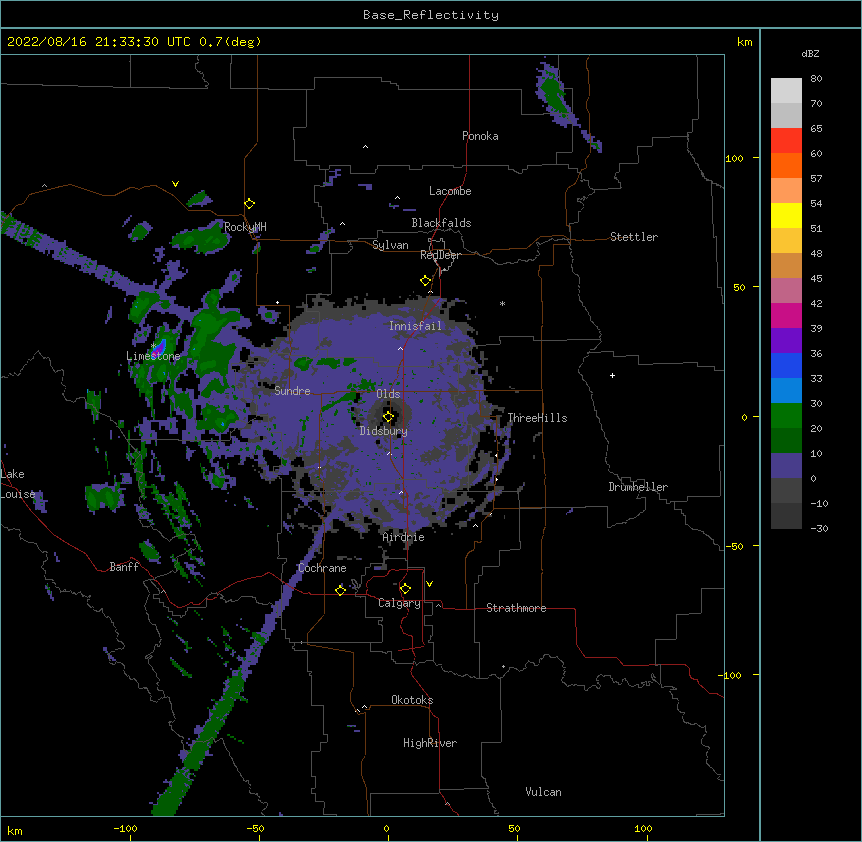Click the -100 km mark on bottom axis
This screenshot has width=862, height=842.
coord(125,828)
